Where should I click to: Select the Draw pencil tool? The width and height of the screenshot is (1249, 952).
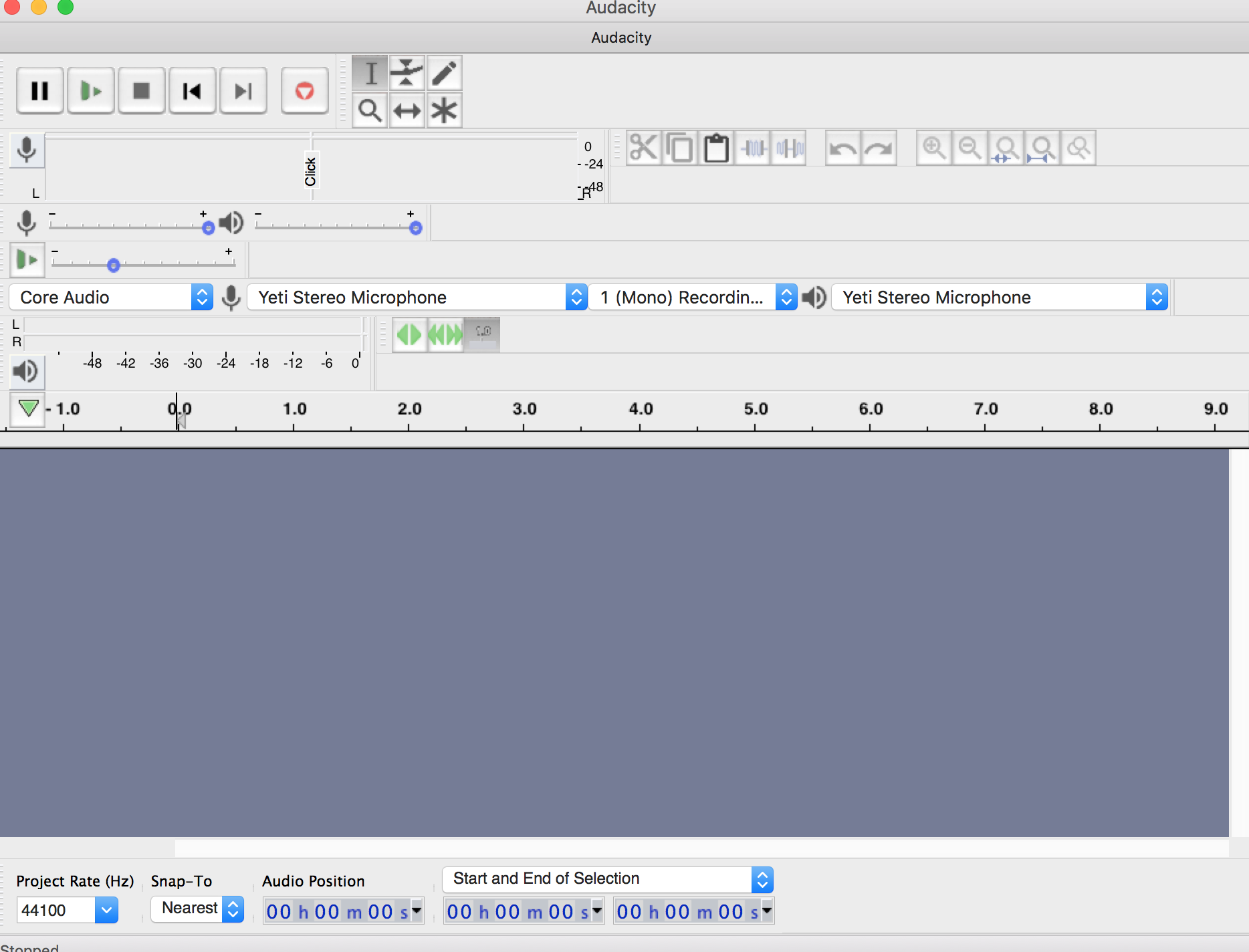tap(444, 73)
